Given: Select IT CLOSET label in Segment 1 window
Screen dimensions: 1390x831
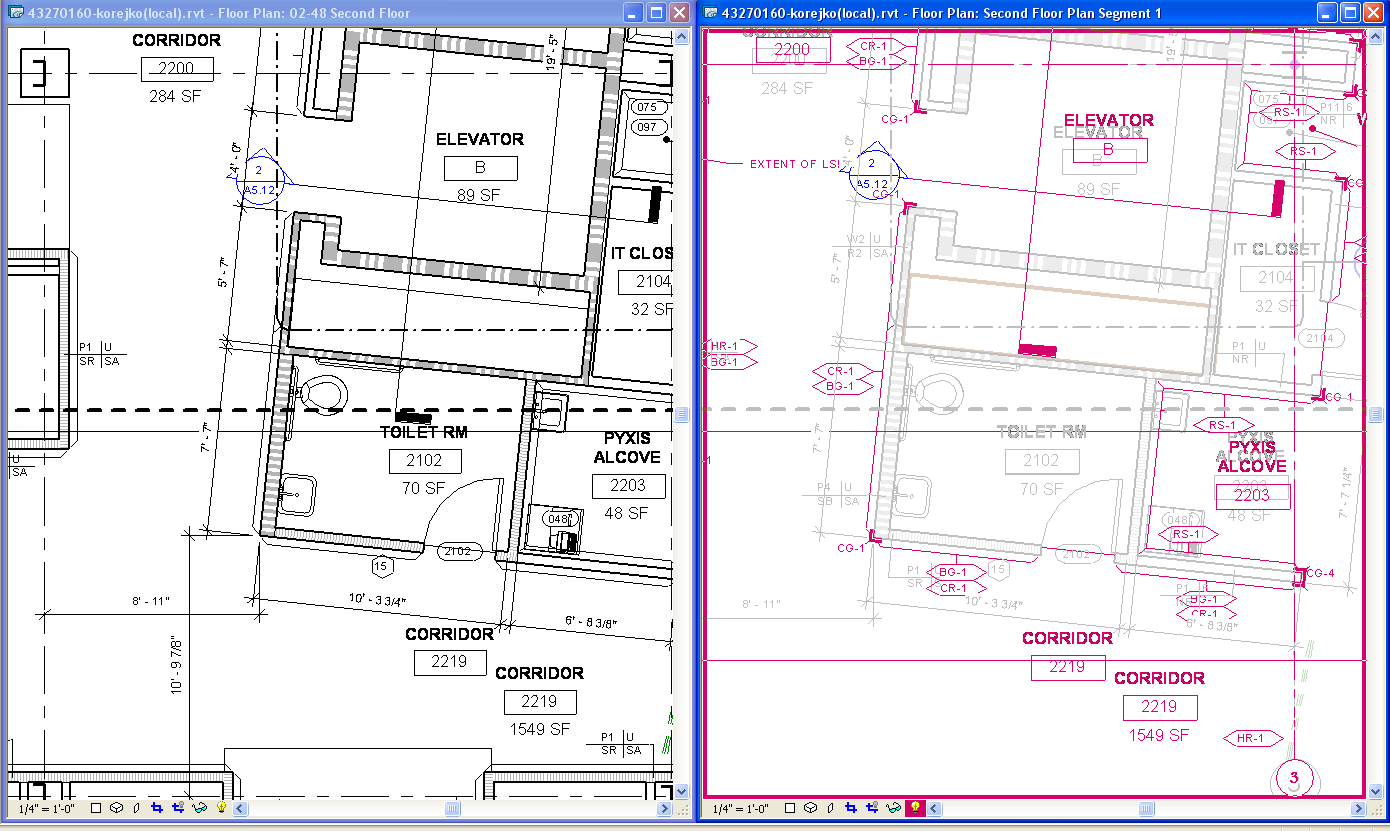Looking at the screenshot, I should coord(1276,250).
